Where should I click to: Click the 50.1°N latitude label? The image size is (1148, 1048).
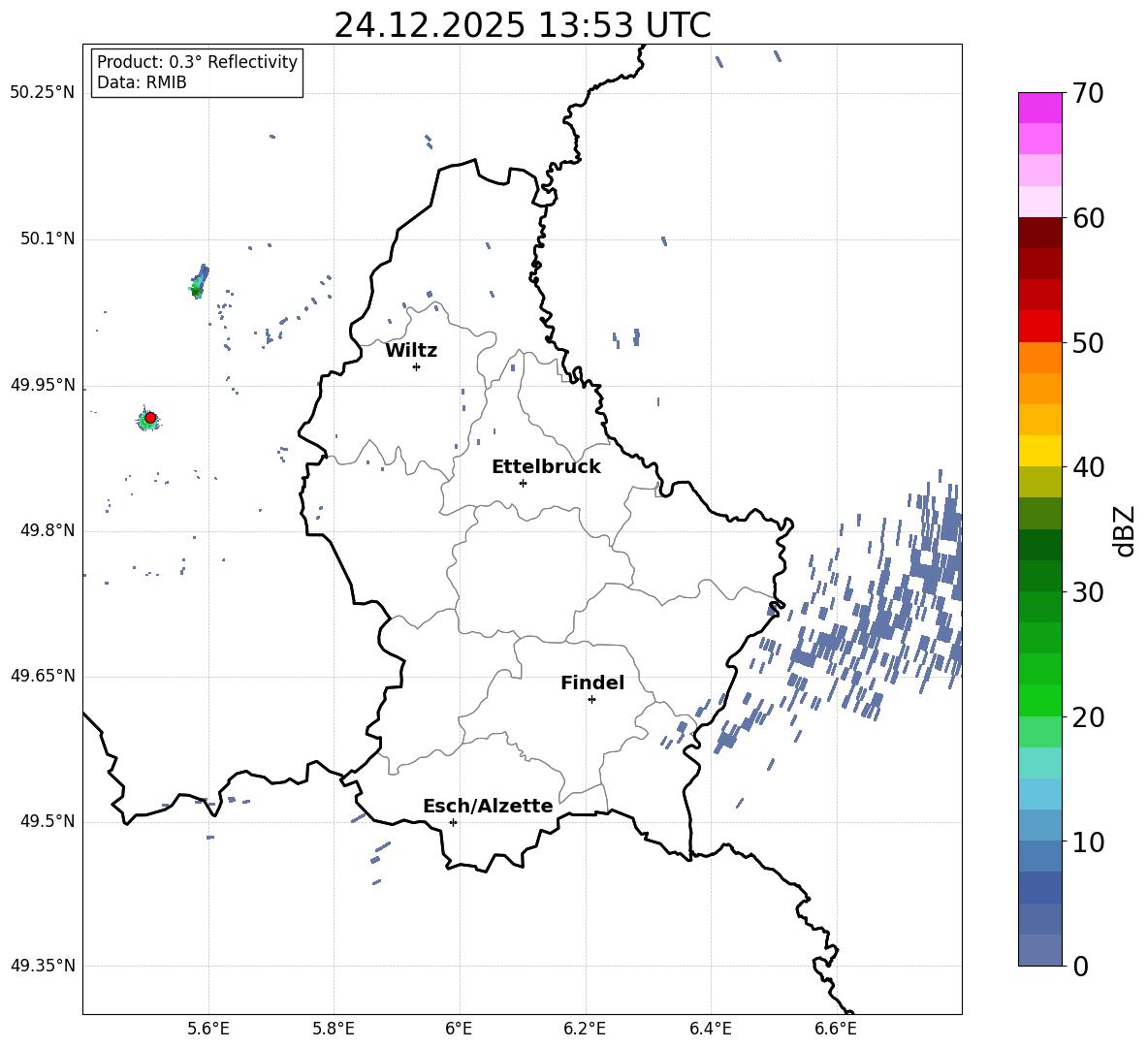[x=47, y=239]
